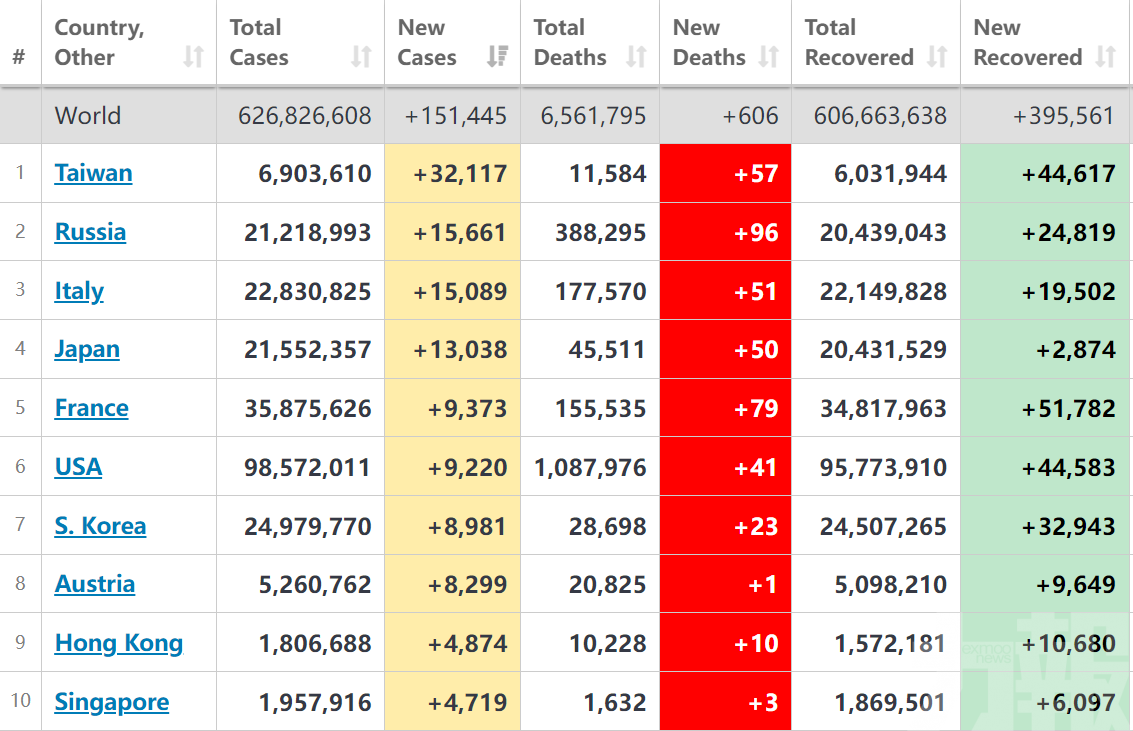The image size is (1133, 731).
Task: Open the USA country link
Action: [78, 467]
